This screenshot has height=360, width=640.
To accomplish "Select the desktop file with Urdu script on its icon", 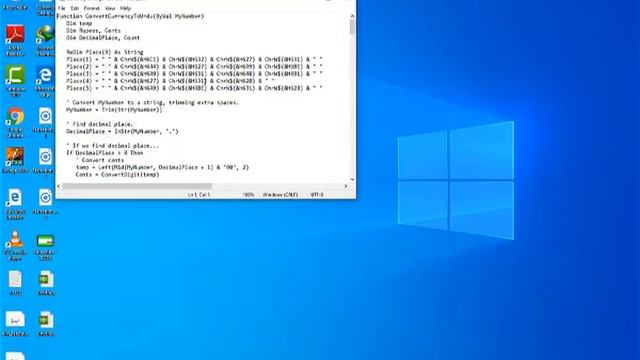I will pyautogui.click(x=15, y=323).
